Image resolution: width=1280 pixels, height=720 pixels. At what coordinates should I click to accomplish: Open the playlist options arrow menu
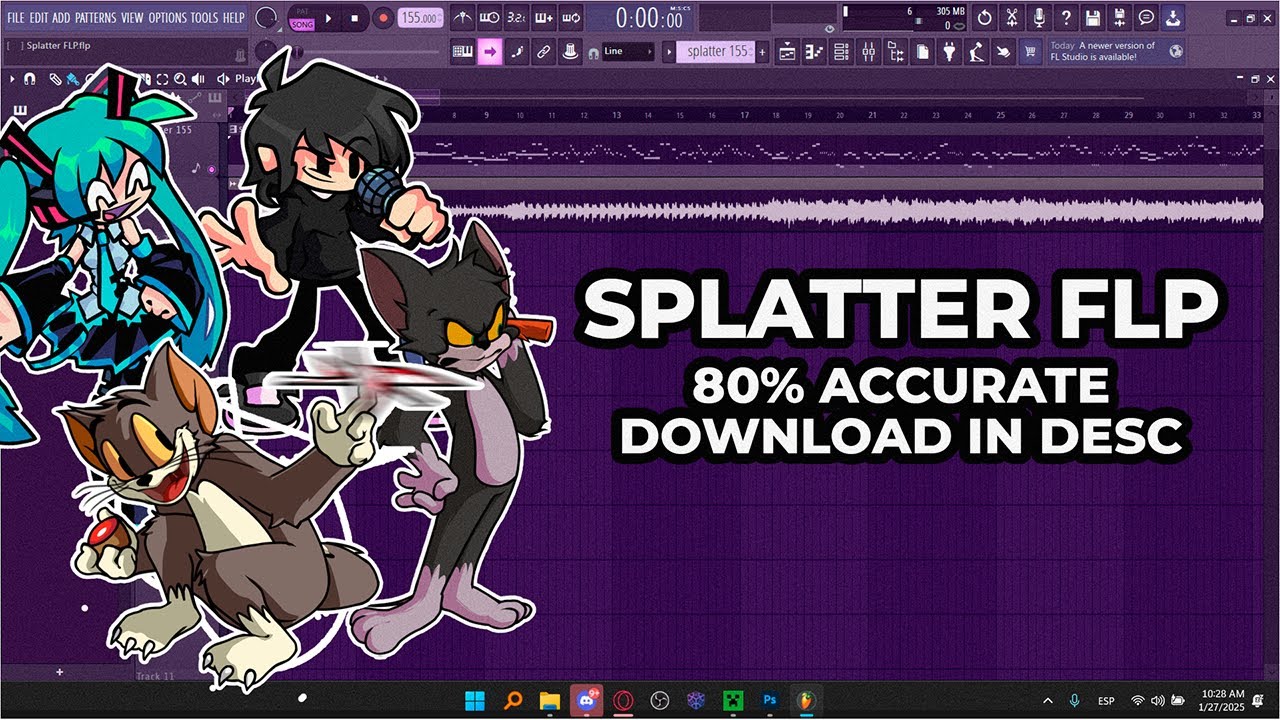(12, 79)
